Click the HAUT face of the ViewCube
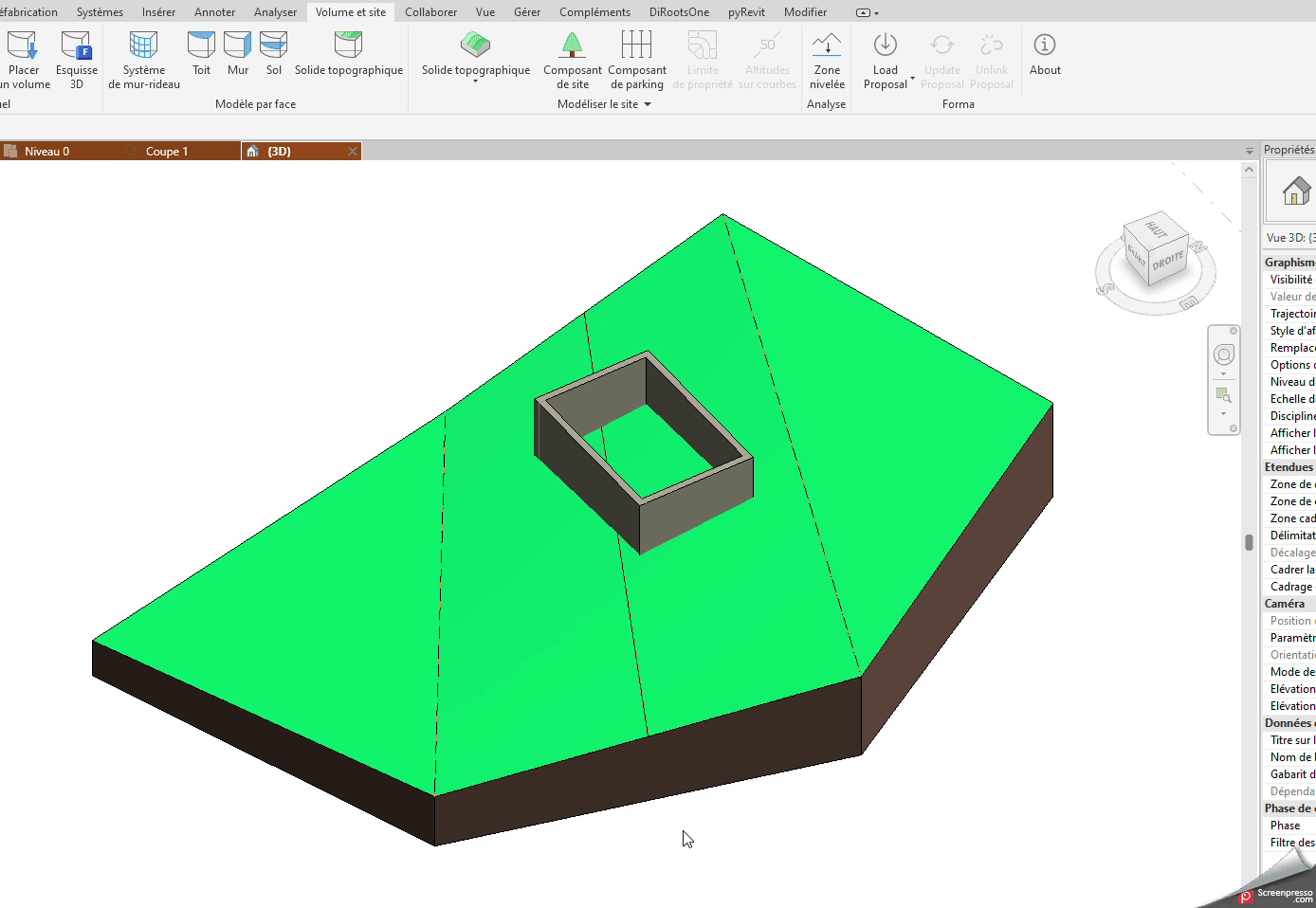 pyautogui.click(x=1156, y=229)
